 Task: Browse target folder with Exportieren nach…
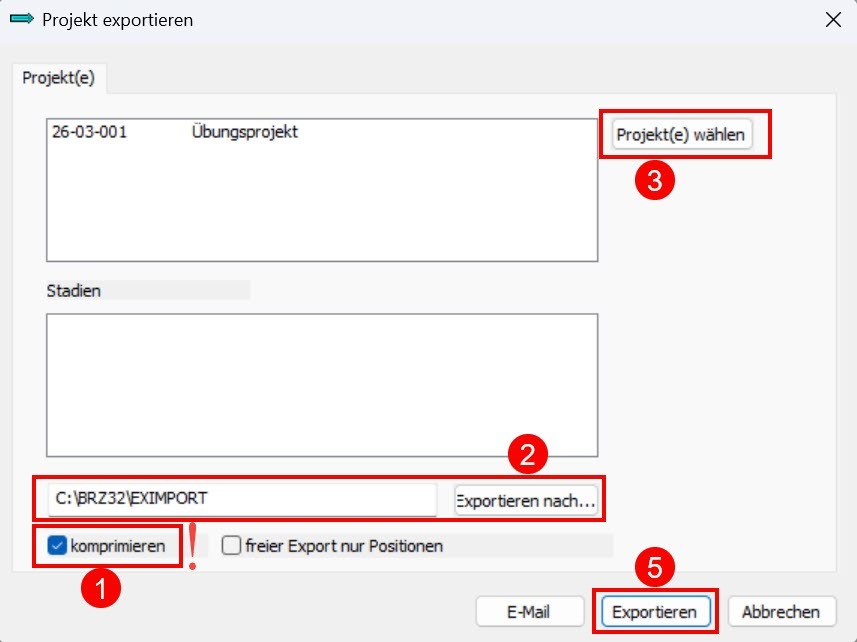pyautogui.click(x=525, y=500)
